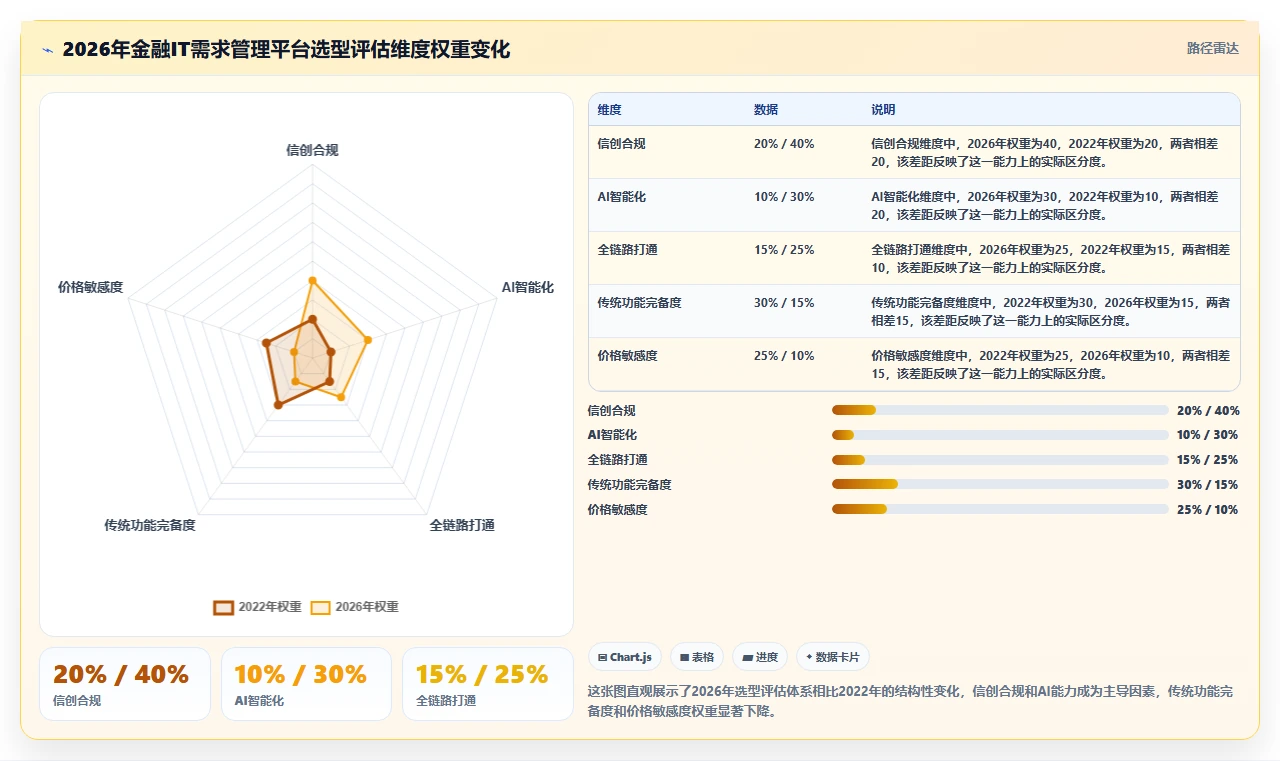Click the summary paragraph below the tags

(910, 701)
